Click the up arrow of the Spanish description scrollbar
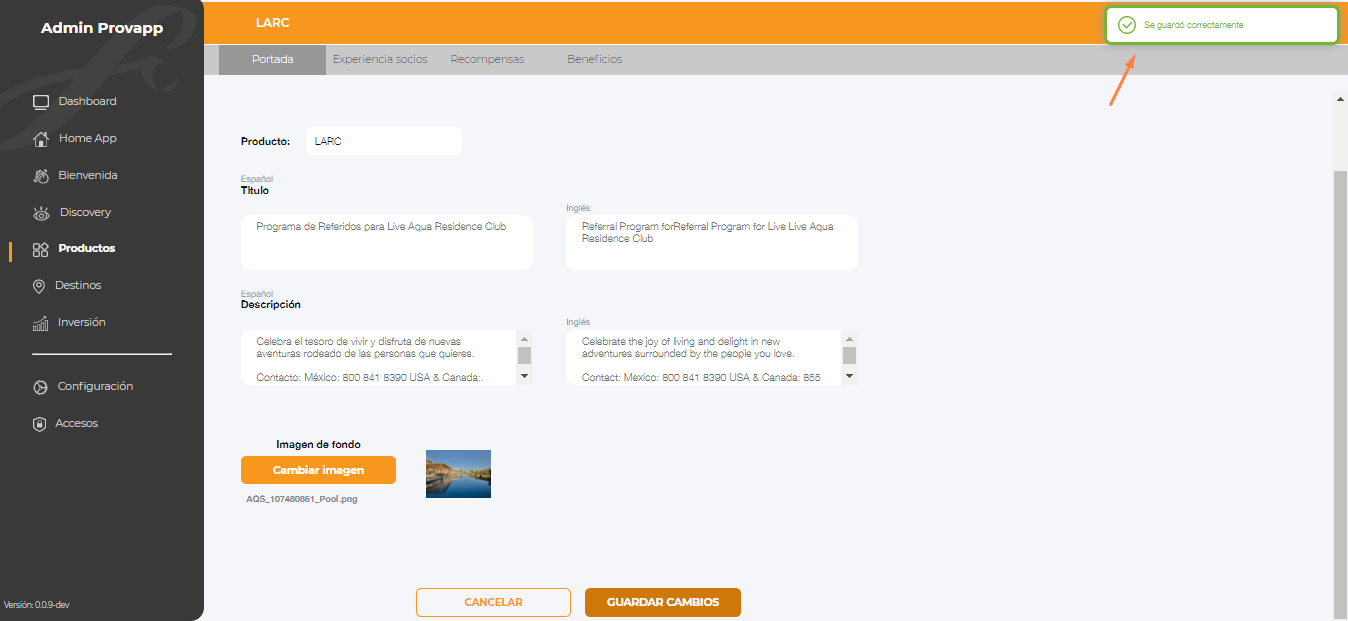The height and width of the screenshot is (621, 1348). coord(524,338)
